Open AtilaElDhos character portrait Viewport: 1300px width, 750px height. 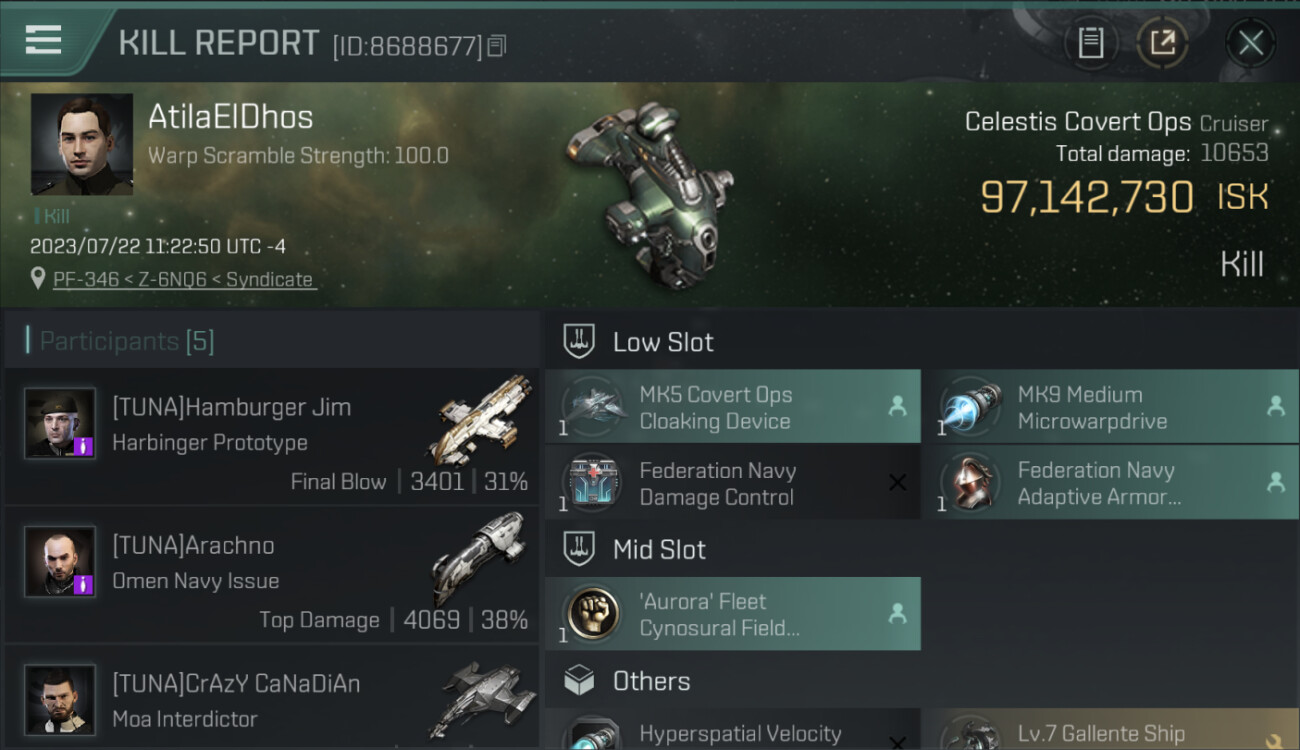point(82,144)
